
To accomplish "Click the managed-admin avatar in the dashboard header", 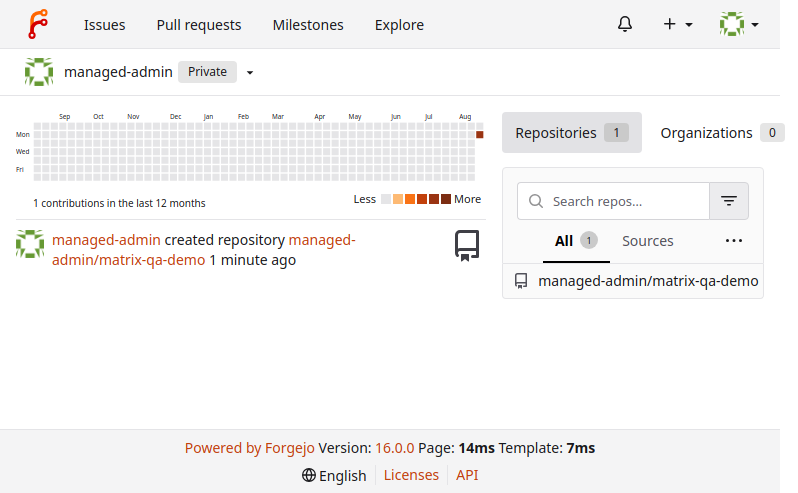I will [39, 72].
